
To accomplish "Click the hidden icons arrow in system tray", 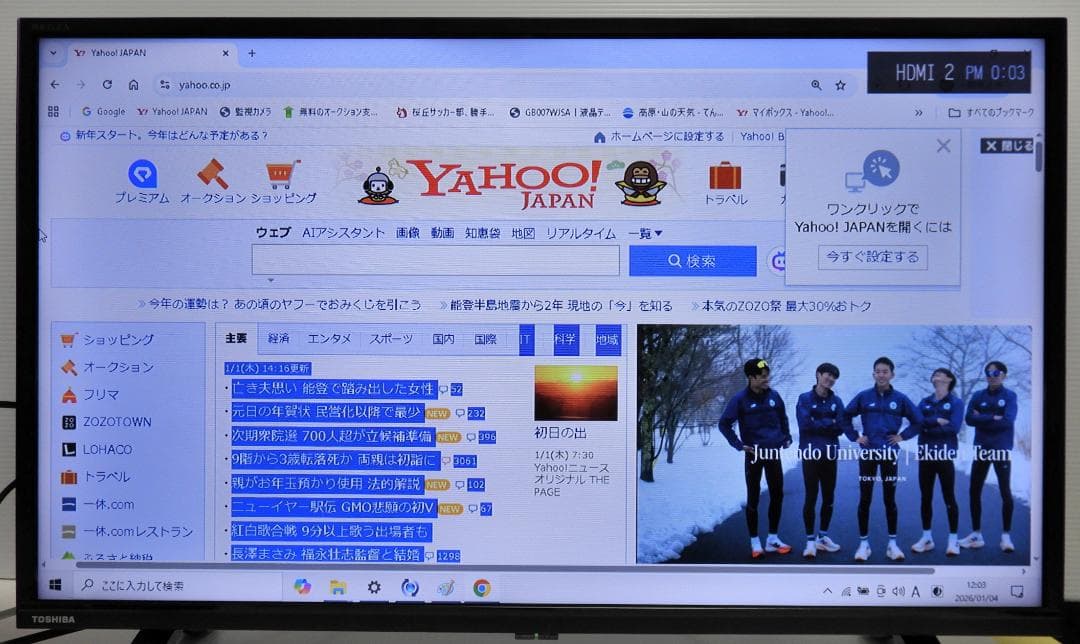I will click(x=825, y=590).
